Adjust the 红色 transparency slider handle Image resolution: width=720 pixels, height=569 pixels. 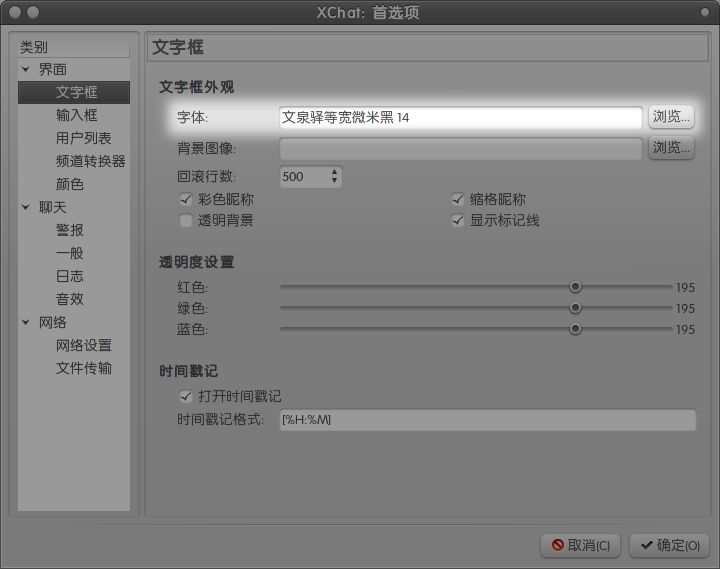[575, 287]
